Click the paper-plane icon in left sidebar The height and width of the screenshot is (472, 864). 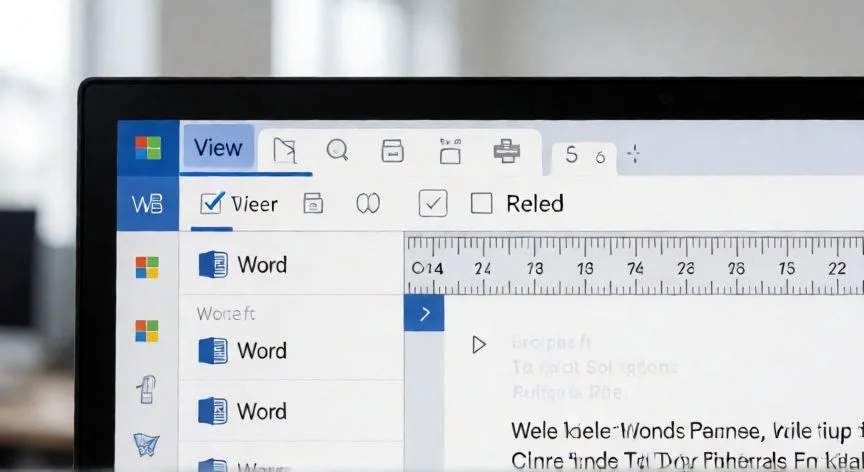coord(147,444)
